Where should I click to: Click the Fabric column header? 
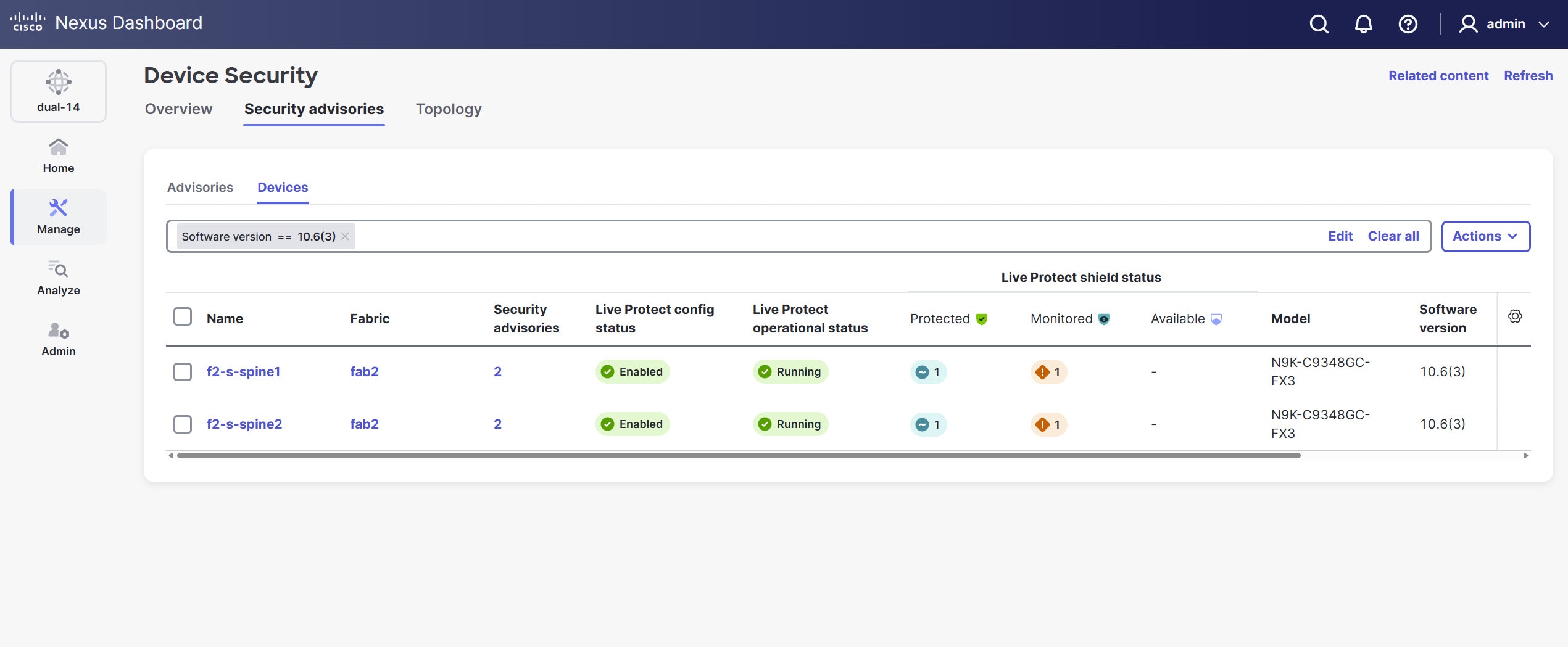coord(370,318)
